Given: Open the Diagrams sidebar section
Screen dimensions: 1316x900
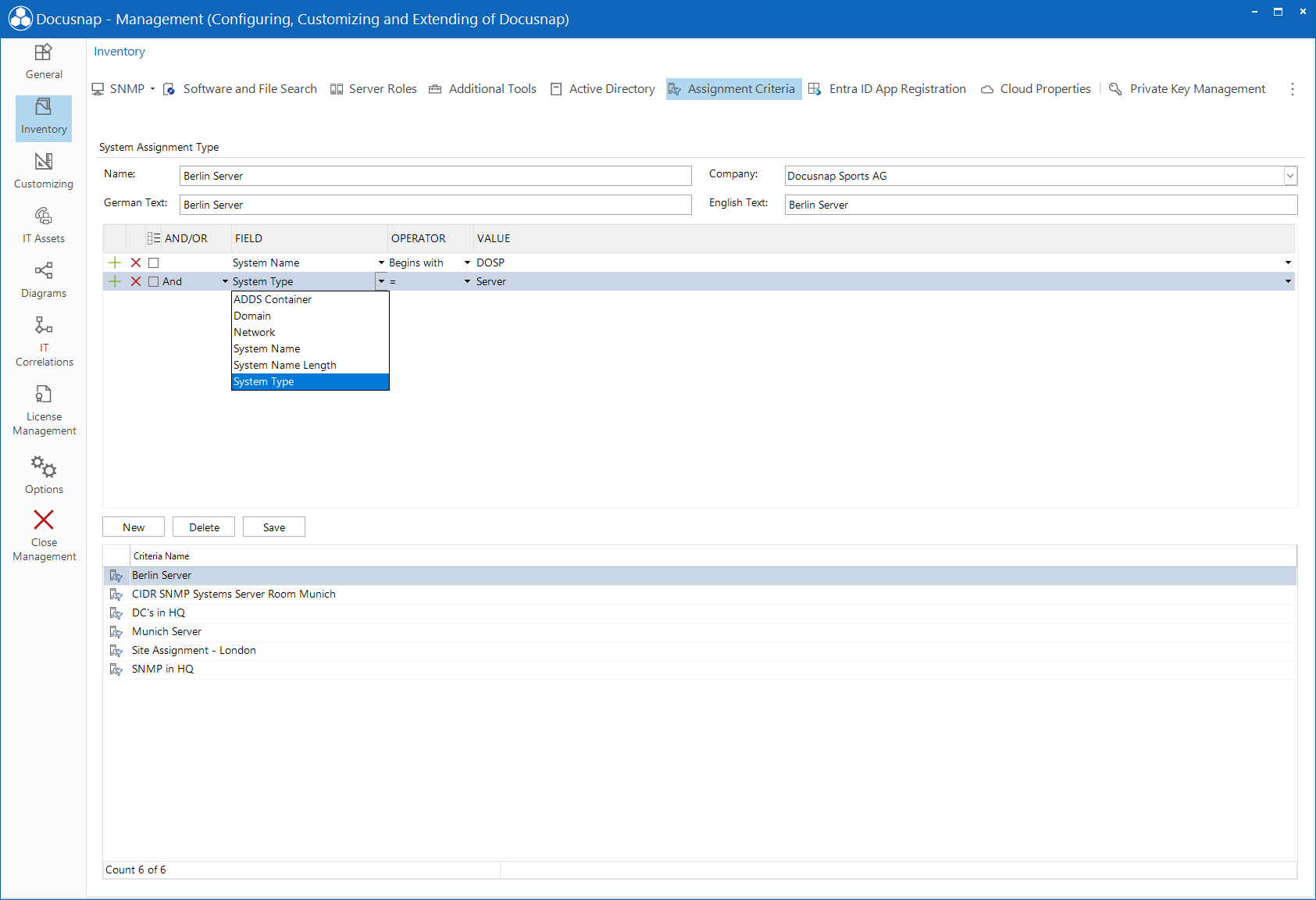Looking at the screenshot, I should pyautogui.click(x=44, y=281).
